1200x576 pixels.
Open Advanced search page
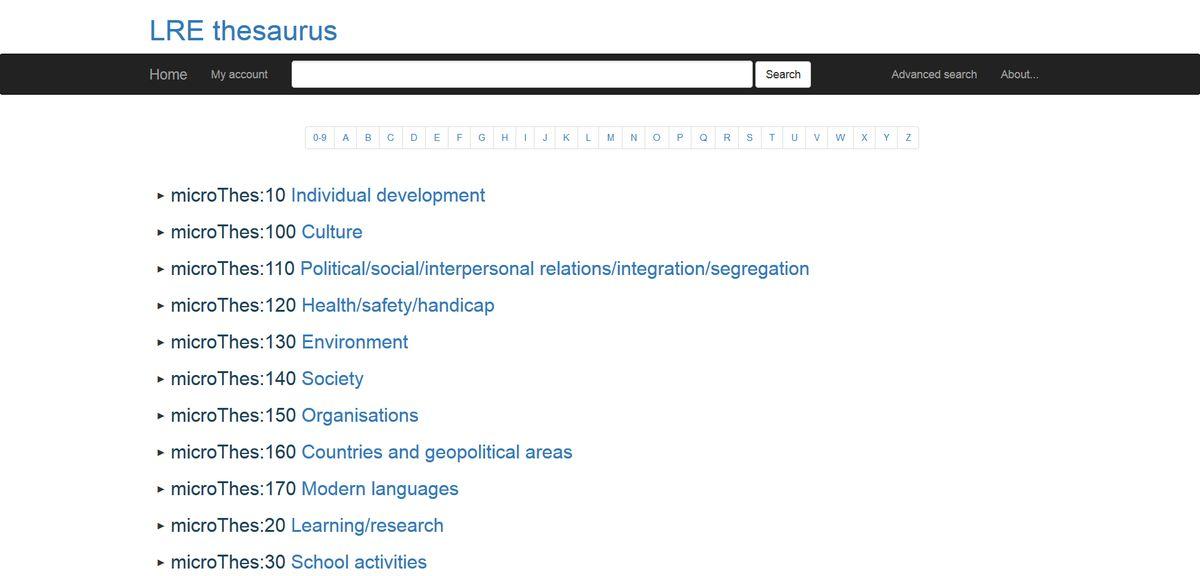(934, 74)
